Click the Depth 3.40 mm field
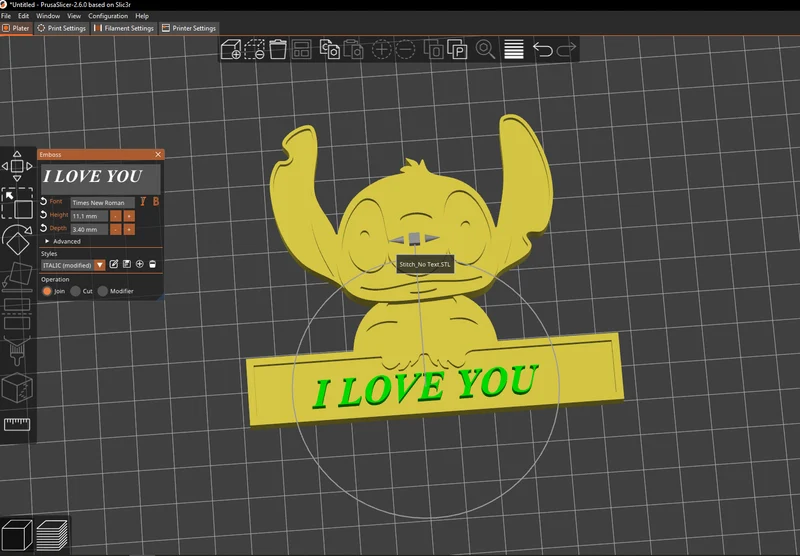The width and height of the screenshot is (800, 556). click(x=89, y=230)
